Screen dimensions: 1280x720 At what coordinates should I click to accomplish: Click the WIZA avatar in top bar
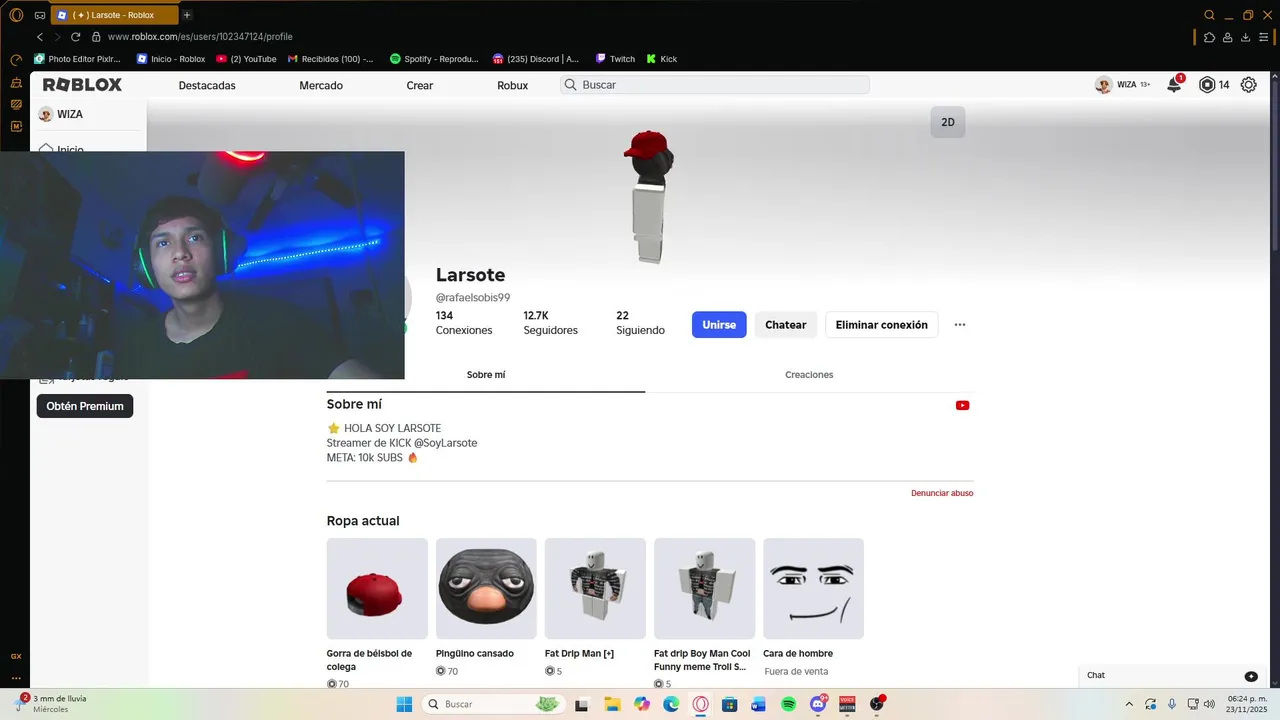pyautogui.click(x=1104, y=85)
